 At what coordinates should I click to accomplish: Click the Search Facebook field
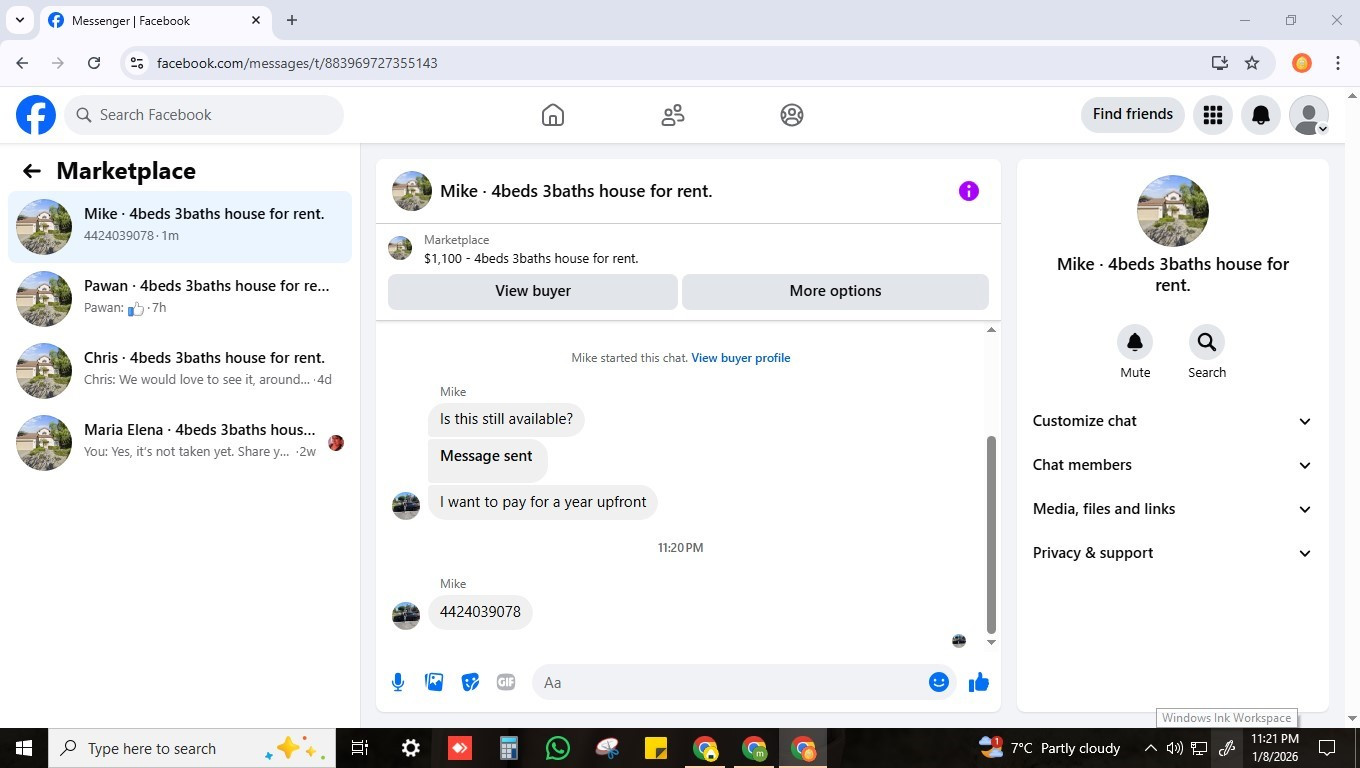point(204,115)
